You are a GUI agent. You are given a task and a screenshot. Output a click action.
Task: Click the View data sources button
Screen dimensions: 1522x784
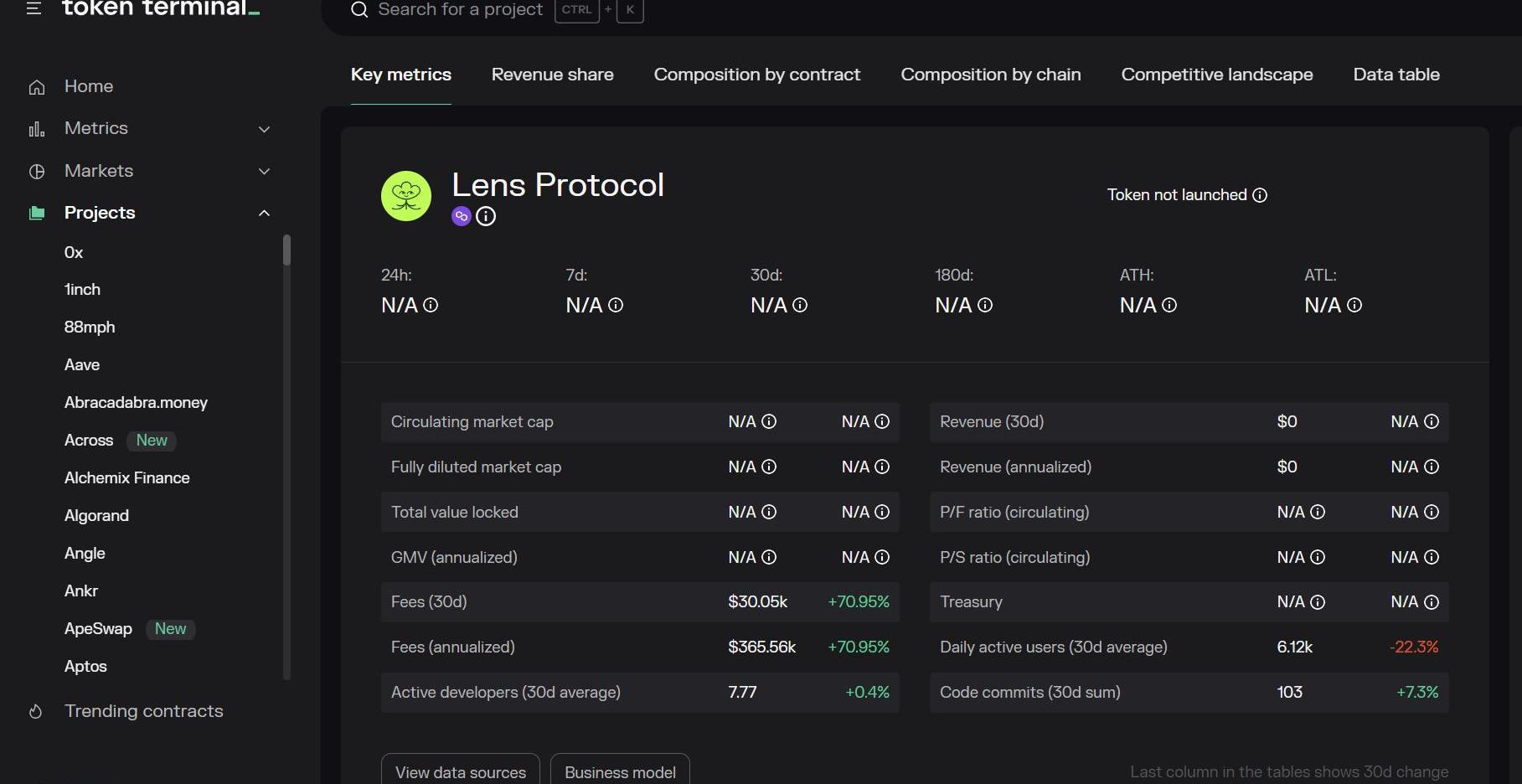tap(460, 771)
